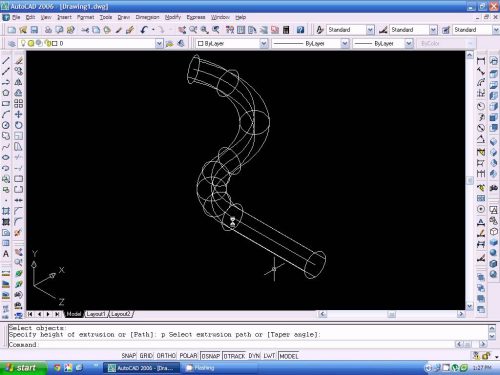The image size is (500, 375).
Task: Select the Rectangle draw tool
Action: tap(6, 104)
